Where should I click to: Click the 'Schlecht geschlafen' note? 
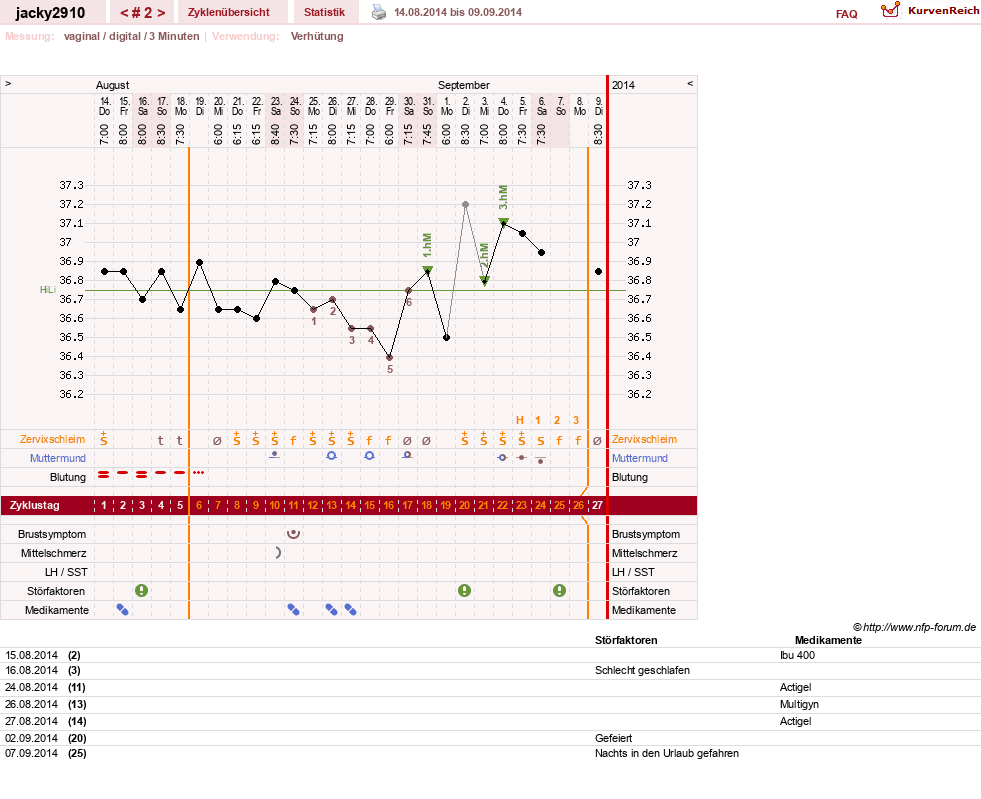(x=642, y=670)
